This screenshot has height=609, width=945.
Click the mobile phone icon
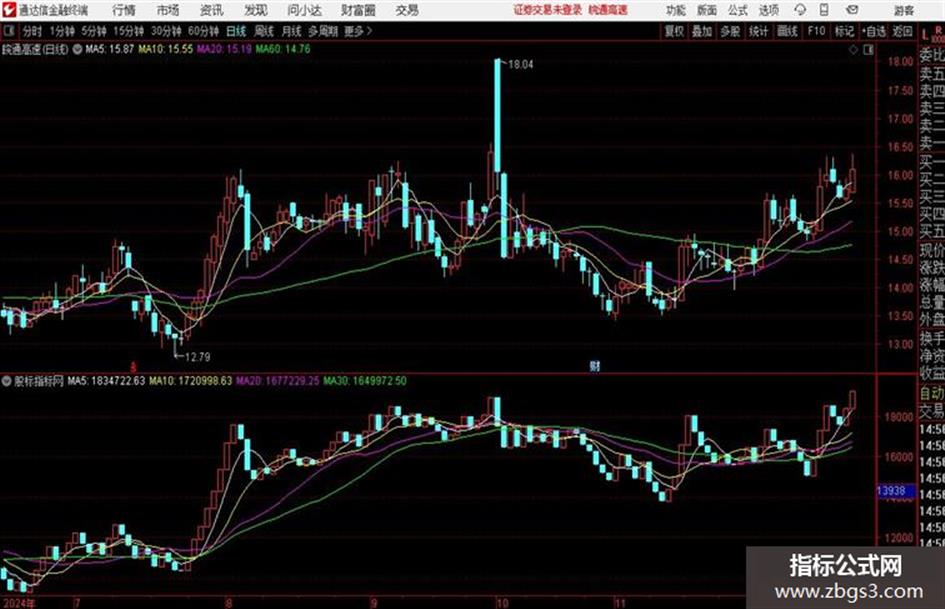pos(824,10)
